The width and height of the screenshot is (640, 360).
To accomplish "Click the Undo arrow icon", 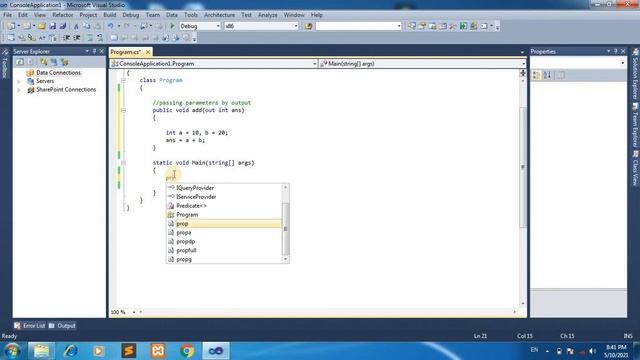I will click(x=110, y=26).
